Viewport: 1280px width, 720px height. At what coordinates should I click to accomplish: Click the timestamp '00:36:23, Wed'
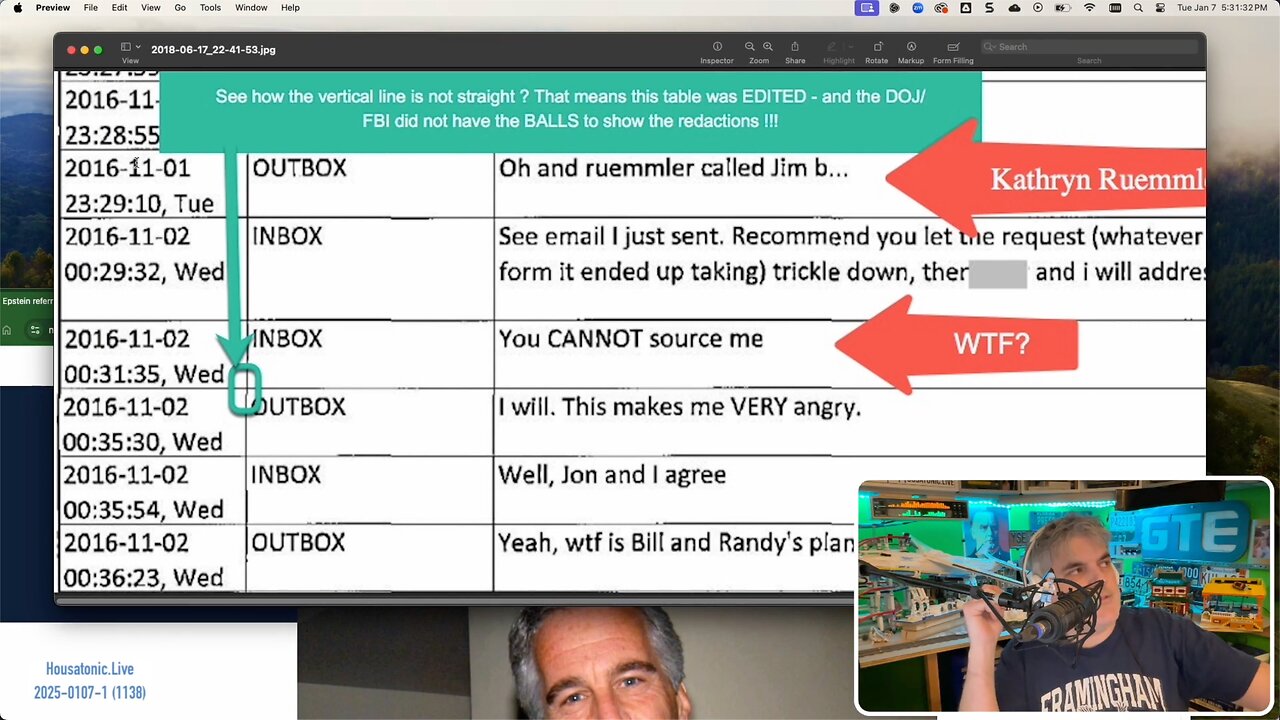(x=143, y=578)
